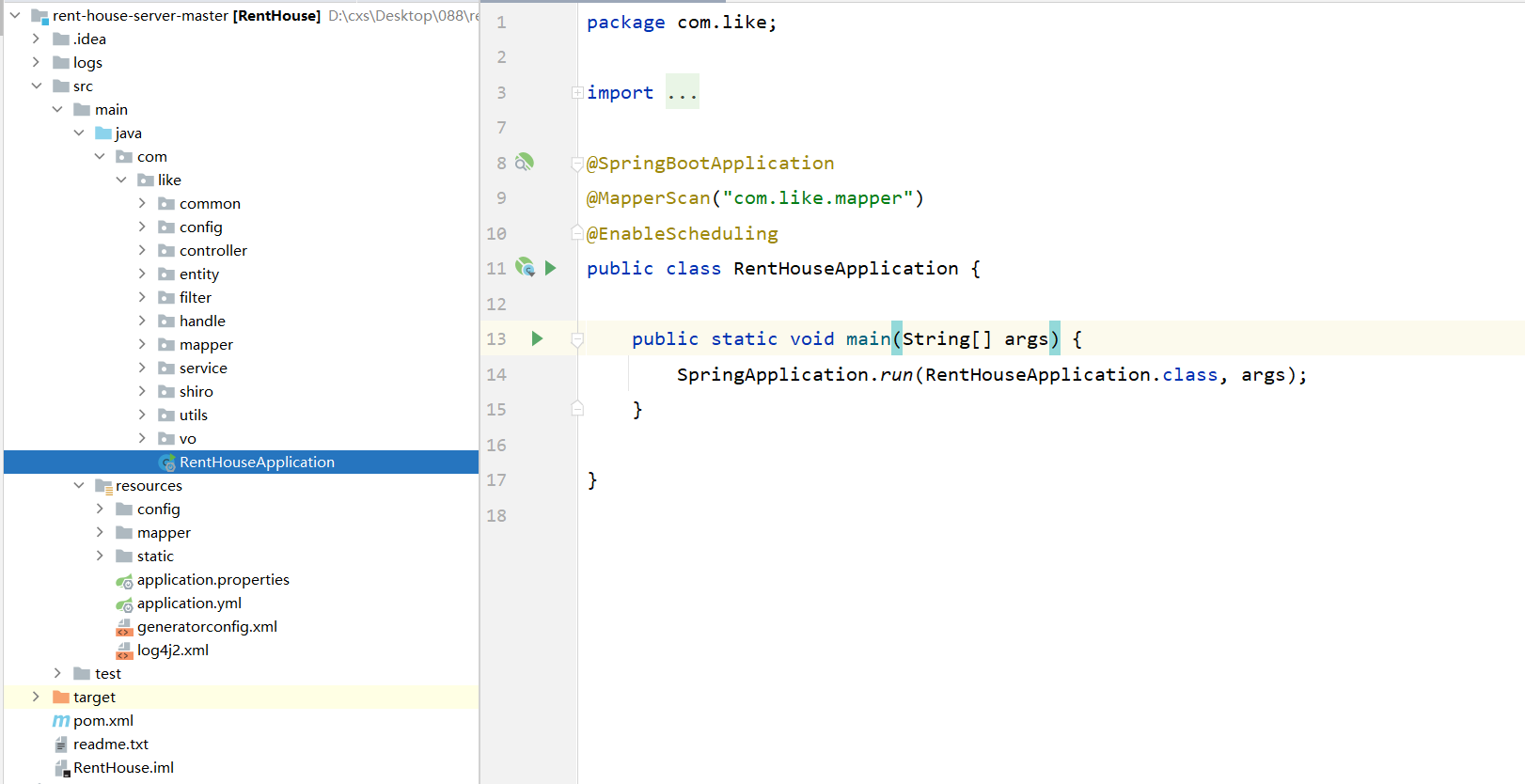Click the Spring bean gutter icon on line 8
The width and height of the screenshot is (1525, 784).
click(525, 163)
